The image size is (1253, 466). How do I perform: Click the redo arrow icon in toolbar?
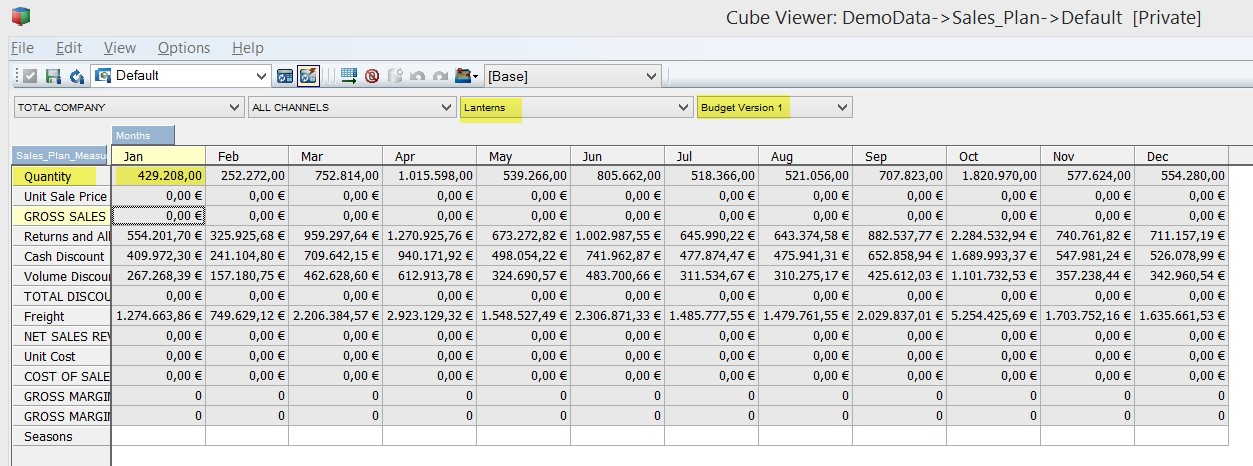pyautogui.click(x=440, y=76)
